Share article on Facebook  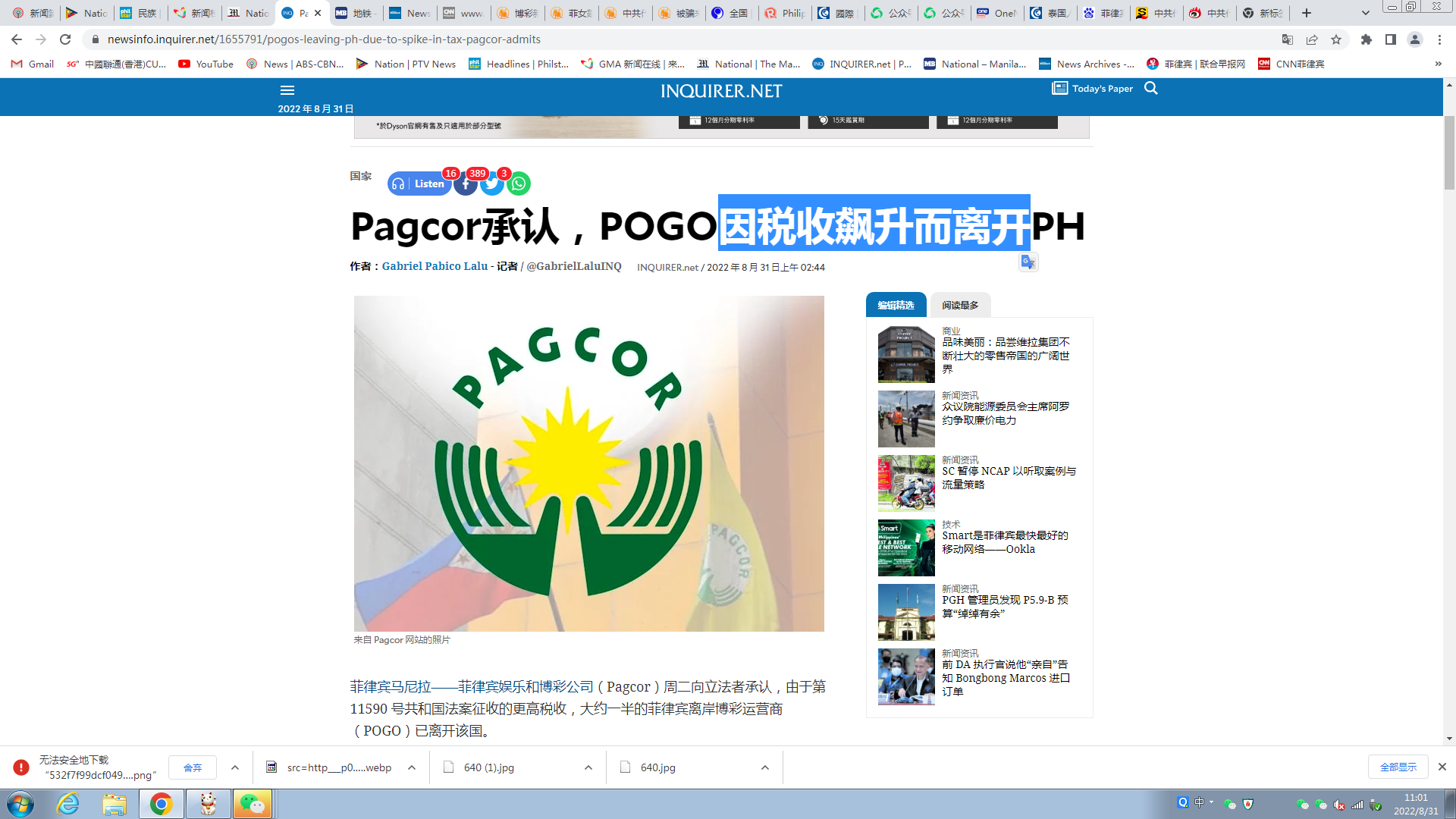click(x=466, y=184)
